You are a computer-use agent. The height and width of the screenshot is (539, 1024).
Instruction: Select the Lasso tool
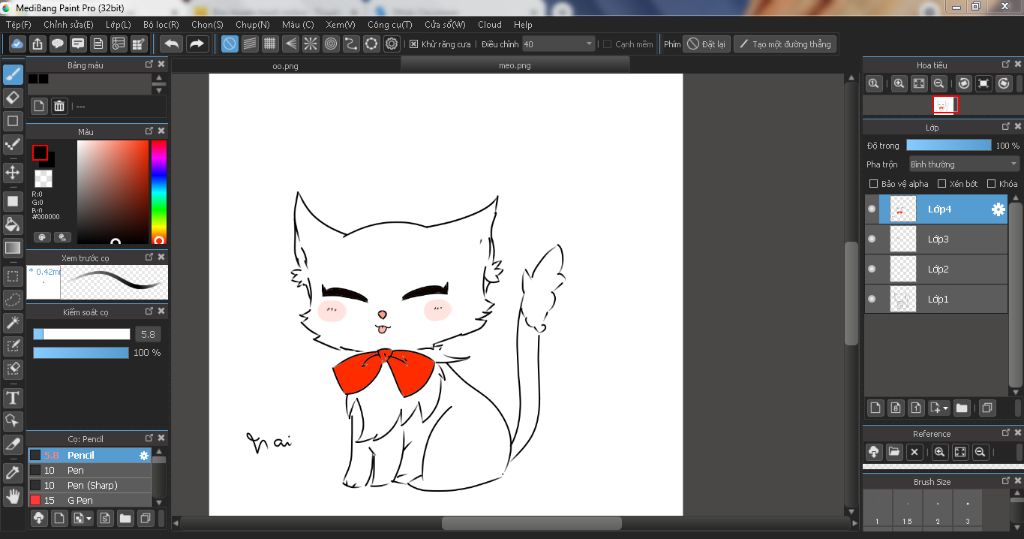[x=13, y=300]
